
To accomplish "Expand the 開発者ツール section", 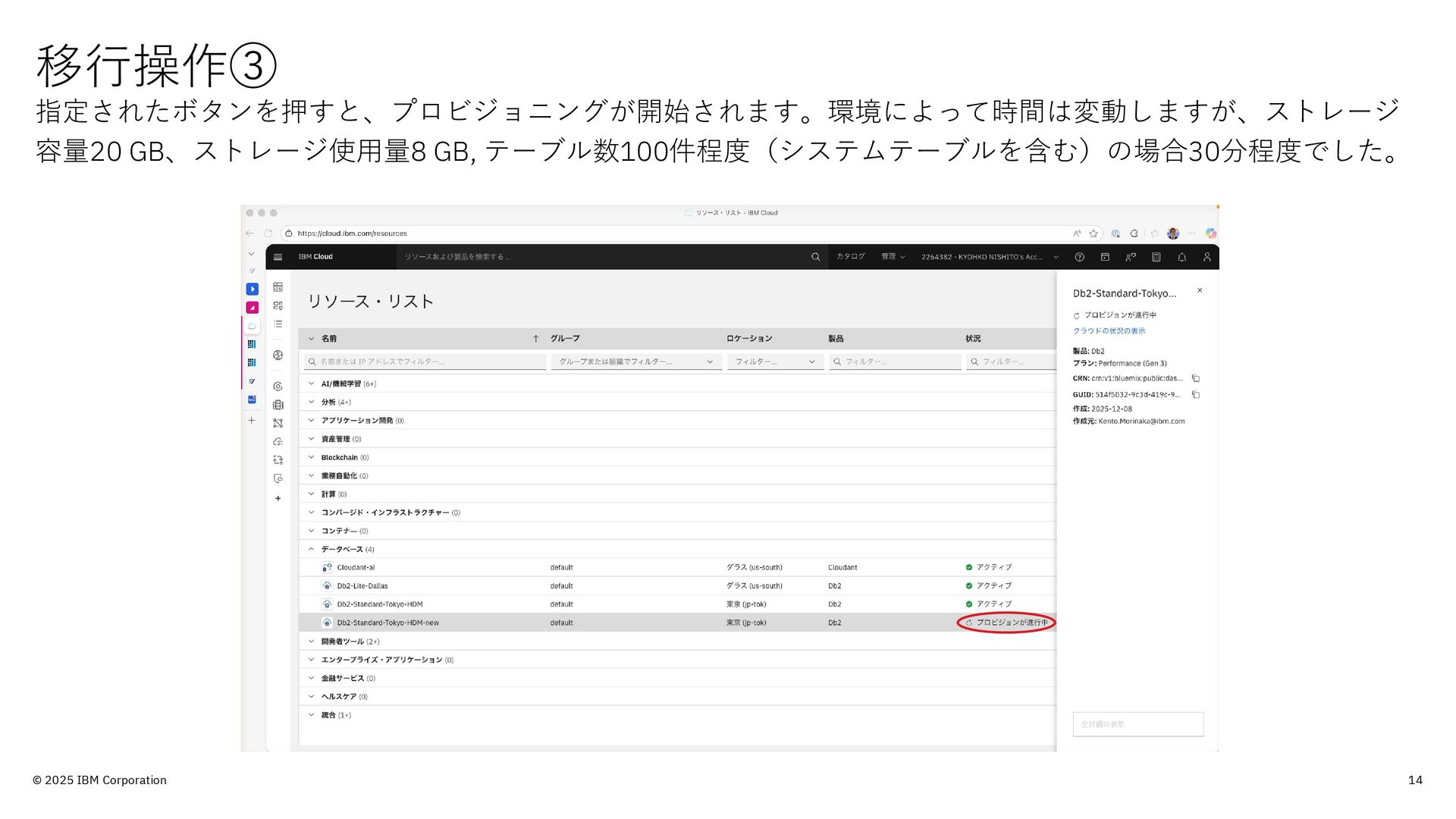I will pyautogui.click(x=311, y=642).
